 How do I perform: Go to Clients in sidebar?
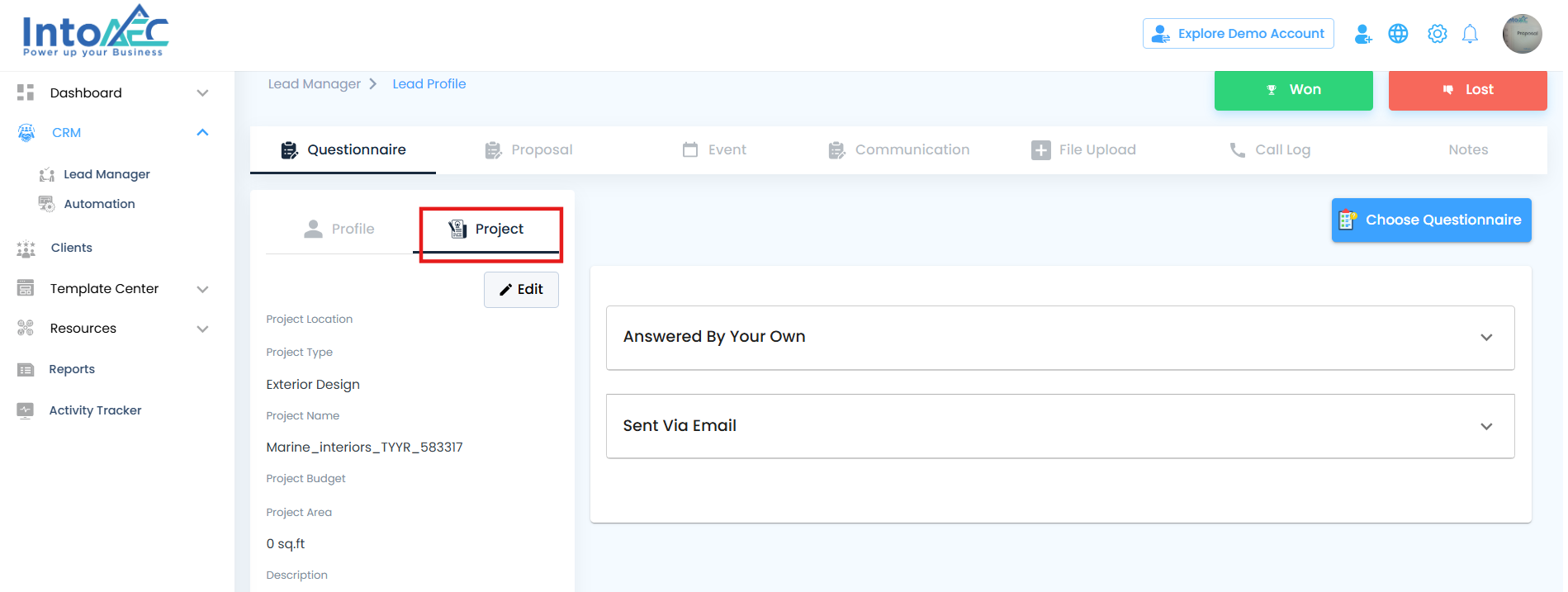pyautogui.click(x=71, y=248)
